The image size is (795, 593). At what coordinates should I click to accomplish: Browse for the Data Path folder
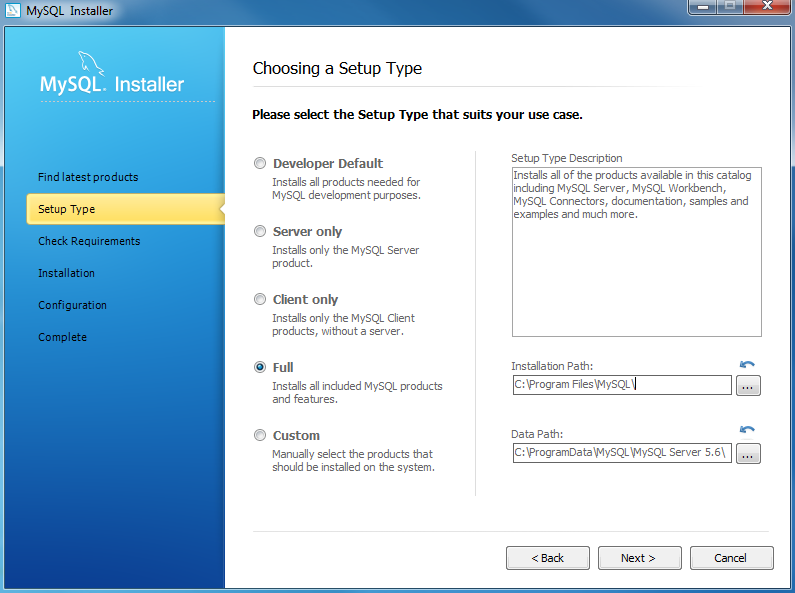748,454
